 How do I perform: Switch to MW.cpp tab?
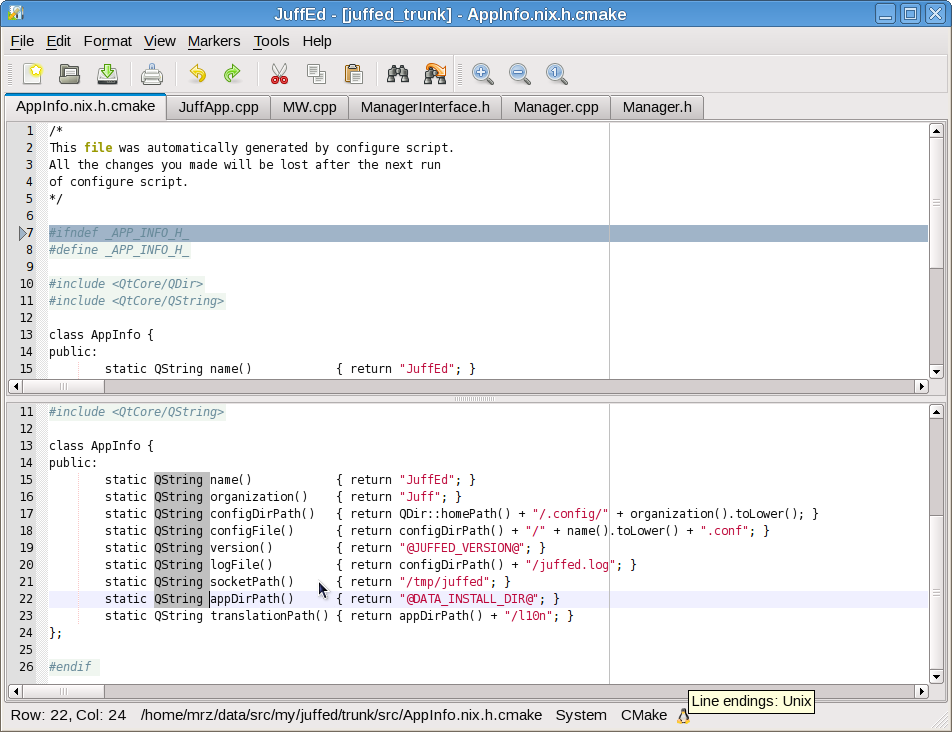(310, 107)
